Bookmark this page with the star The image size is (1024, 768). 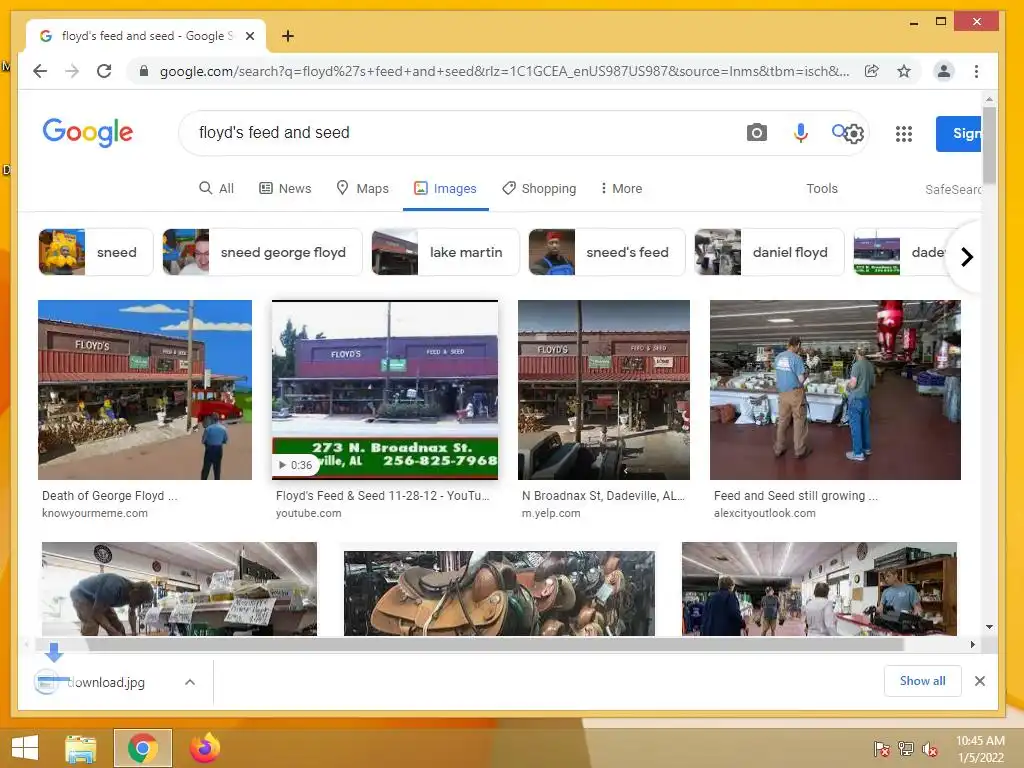point(904,71)
